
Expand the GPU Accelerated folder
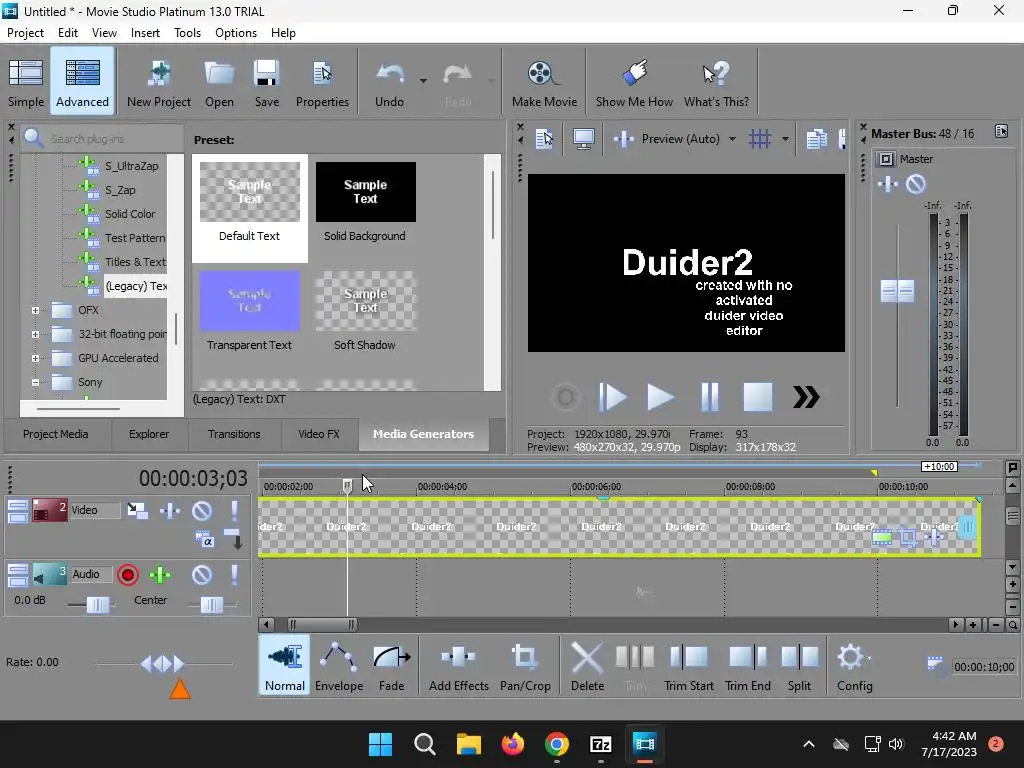[x=35, y=358]
